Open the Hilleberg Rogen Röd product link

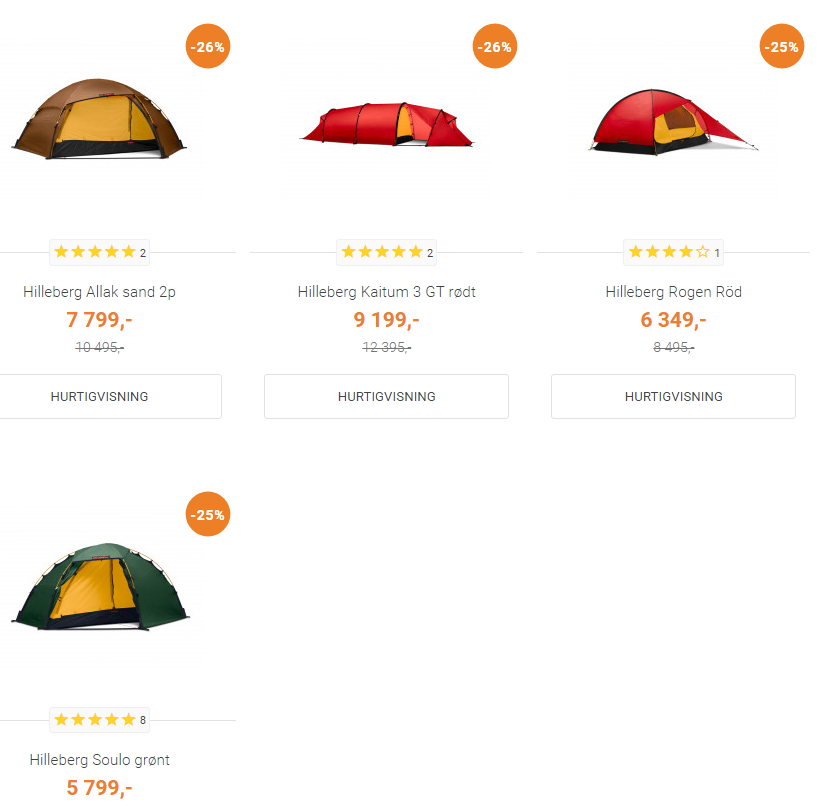[x=673, y=292]
